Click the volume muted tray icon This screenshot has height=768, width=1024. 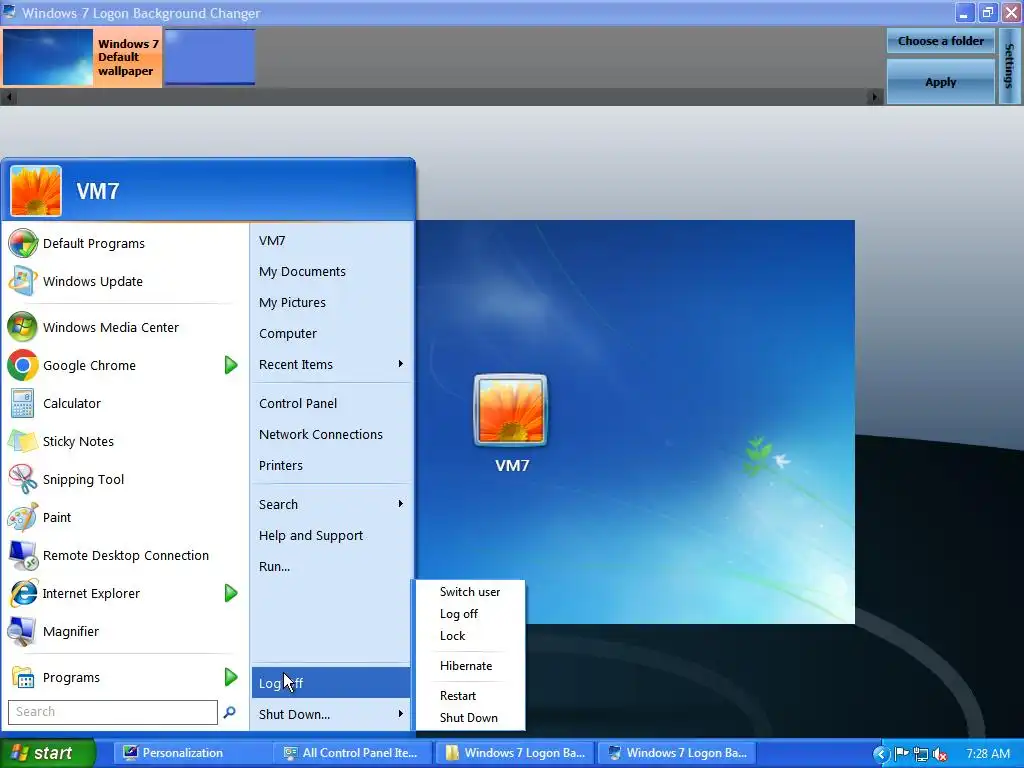tap(940, 754)
